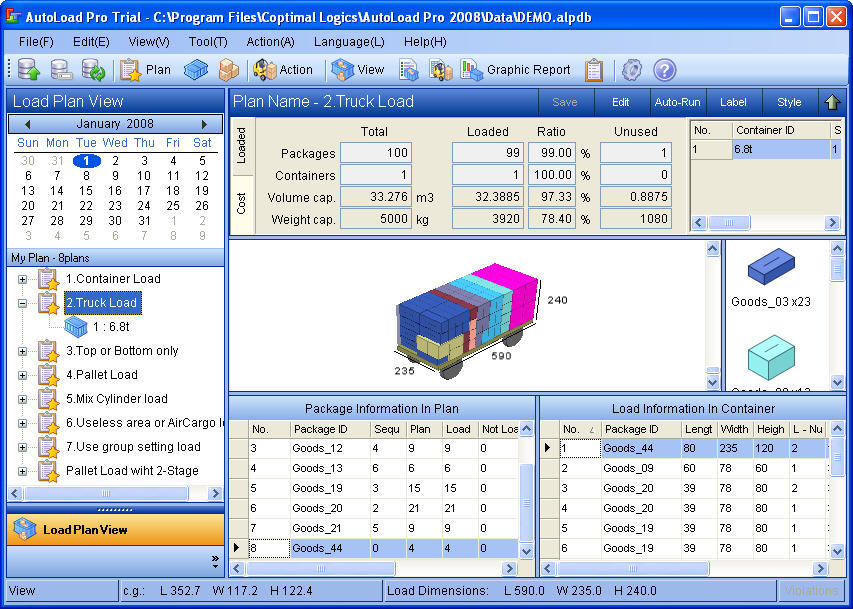Click the Container ID 6.8t cell
The image size is (853, 609).
click(780, 149)
